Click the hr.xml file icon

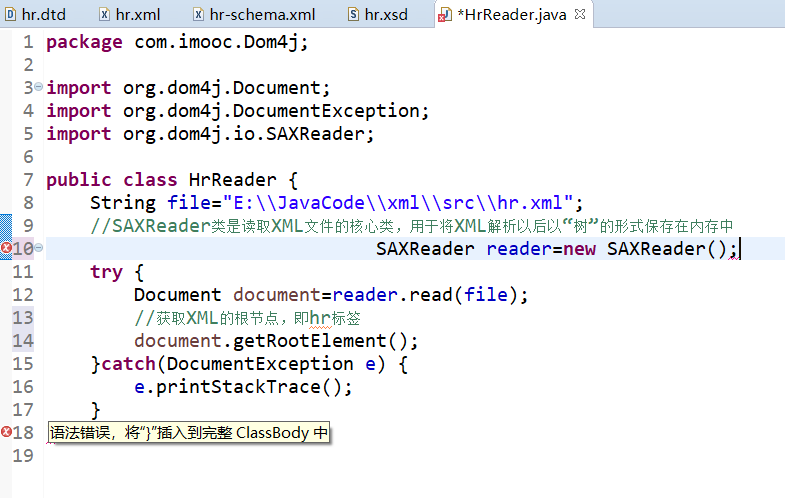[x=104, y=15]
